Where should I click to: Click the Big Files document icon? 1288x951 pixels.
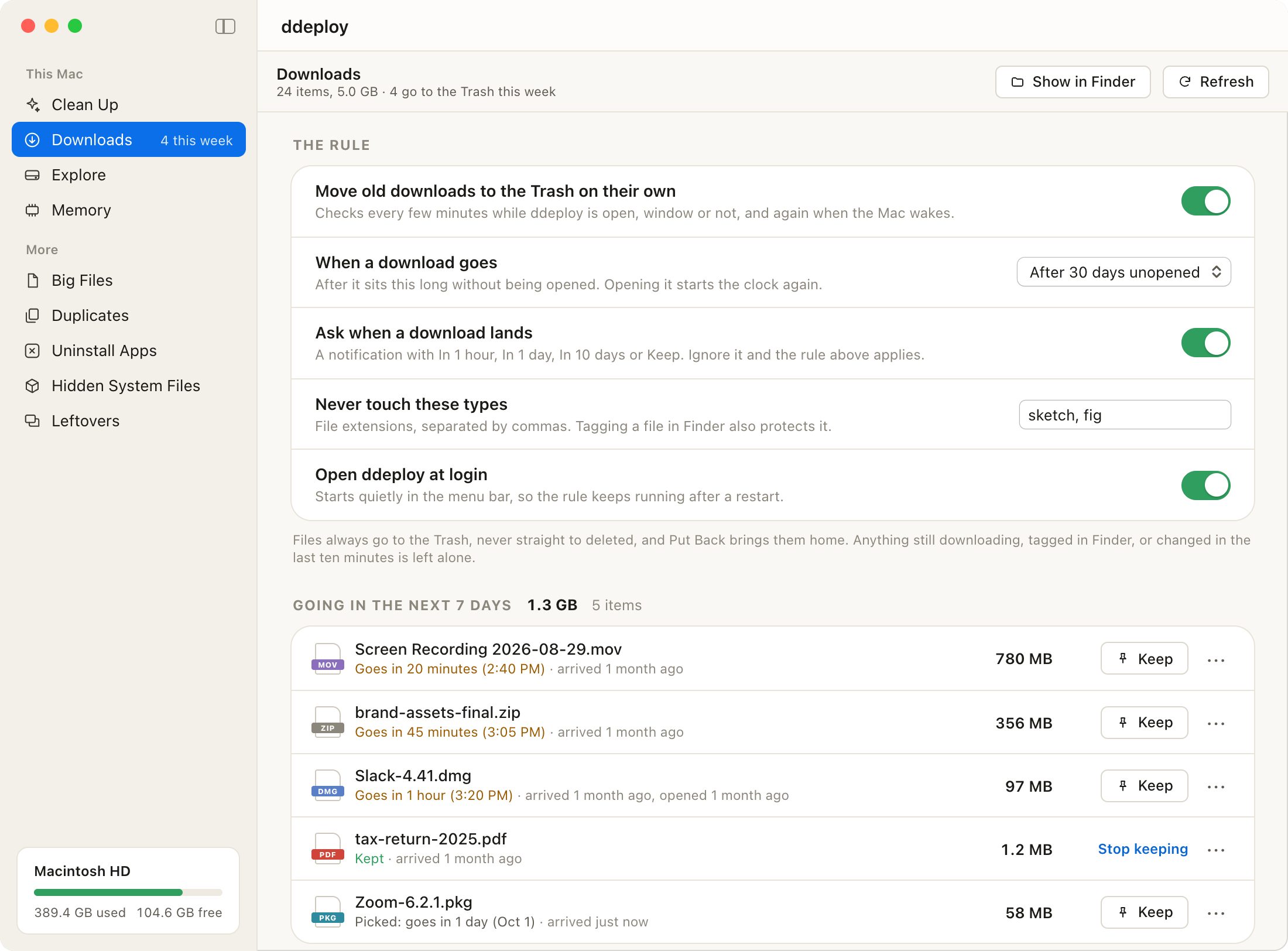pos(33,280)
